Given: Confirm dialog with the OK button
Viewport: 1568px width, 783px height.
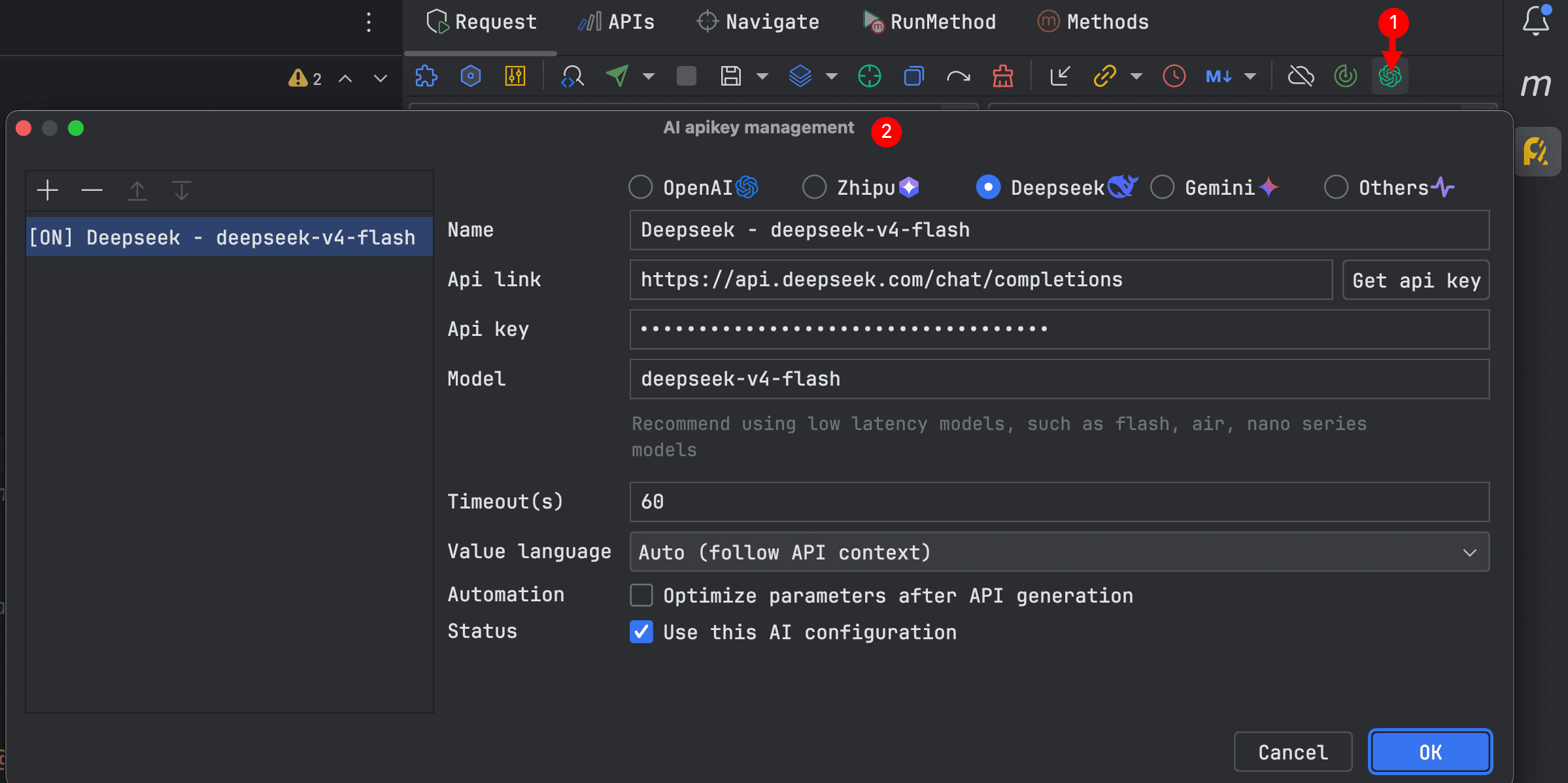Looking at the screenshot, I should click(x=1431, y=752).
